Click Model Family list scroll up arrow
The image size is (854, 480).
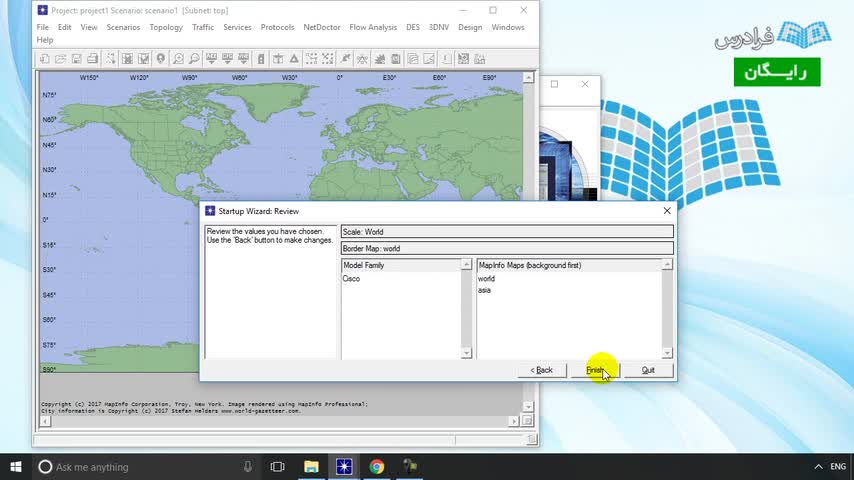[466, 265]
